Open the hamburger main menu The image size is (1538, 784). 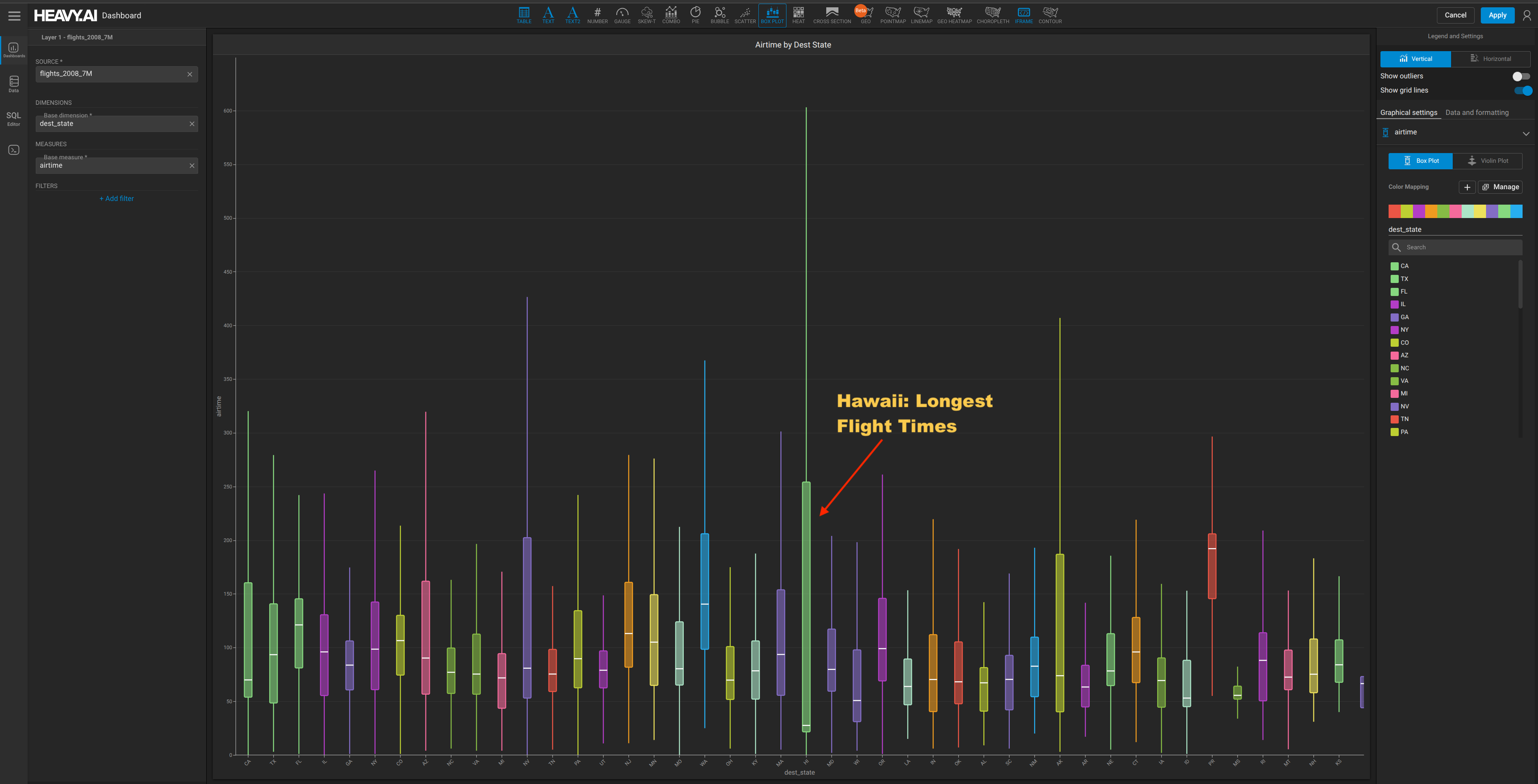[x=14, y=16]
